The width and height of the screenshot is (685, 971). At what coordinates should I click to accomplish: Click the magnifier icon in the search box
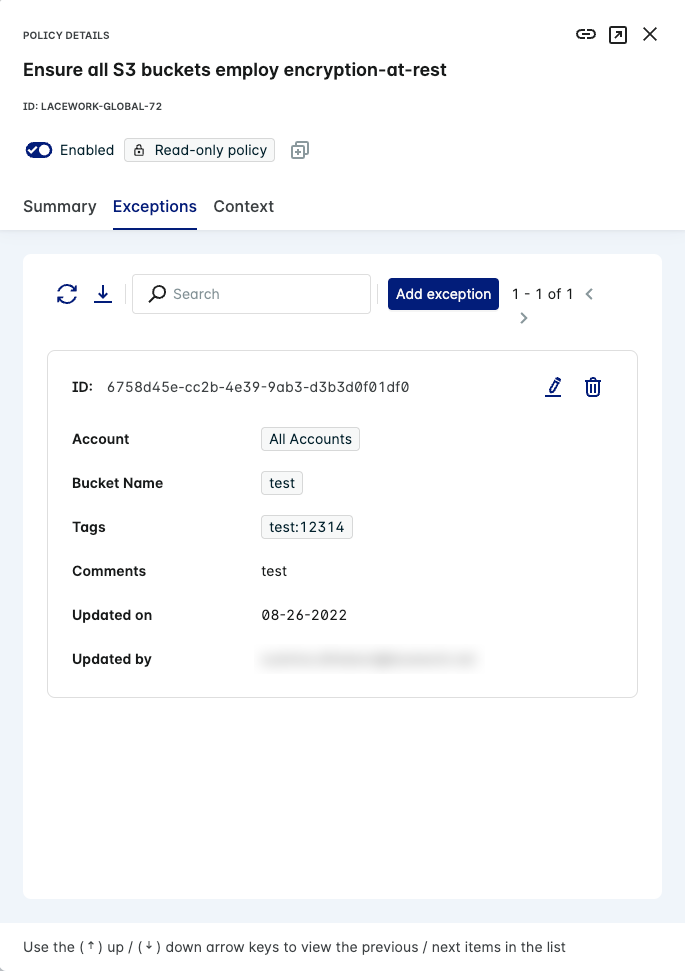[157, 294]
